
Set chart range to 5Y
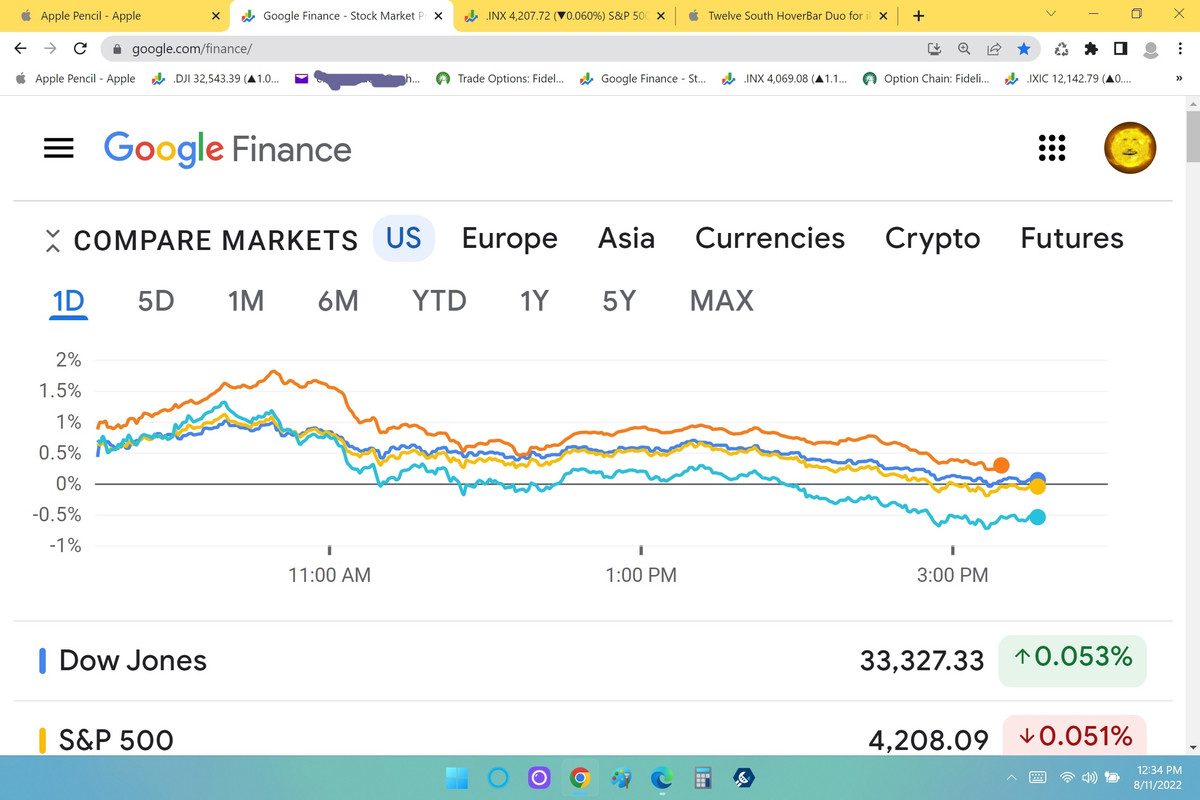[x=619, y=301]
